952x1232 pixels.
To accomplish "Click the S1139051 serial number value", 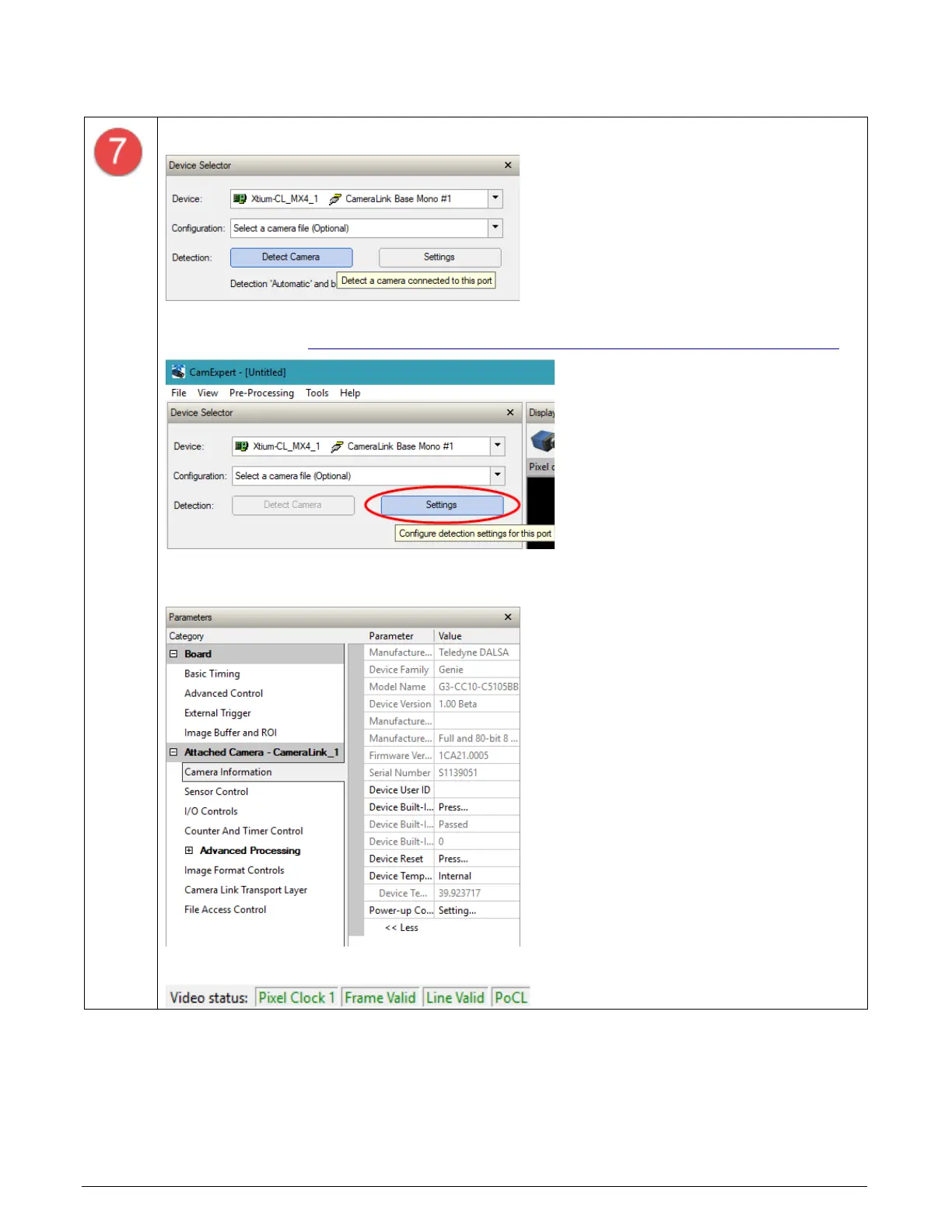I will pyautogui.click(x=477, y=772).
